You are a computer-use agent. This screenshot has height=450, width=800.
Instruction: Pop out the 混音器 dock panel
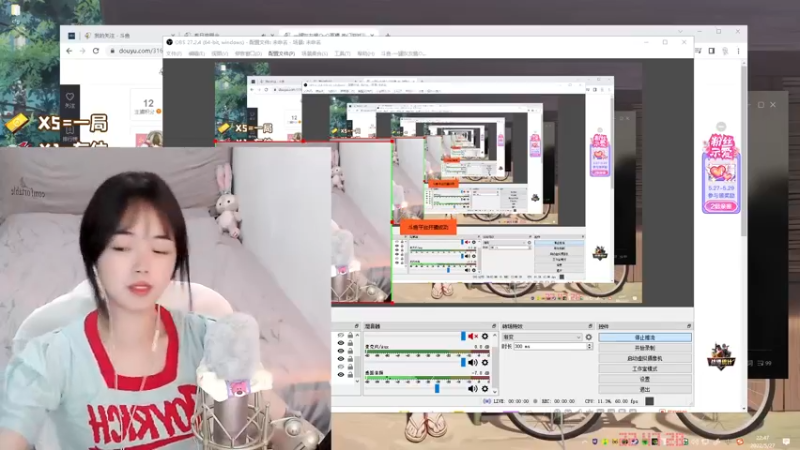[x=494, y=326]
